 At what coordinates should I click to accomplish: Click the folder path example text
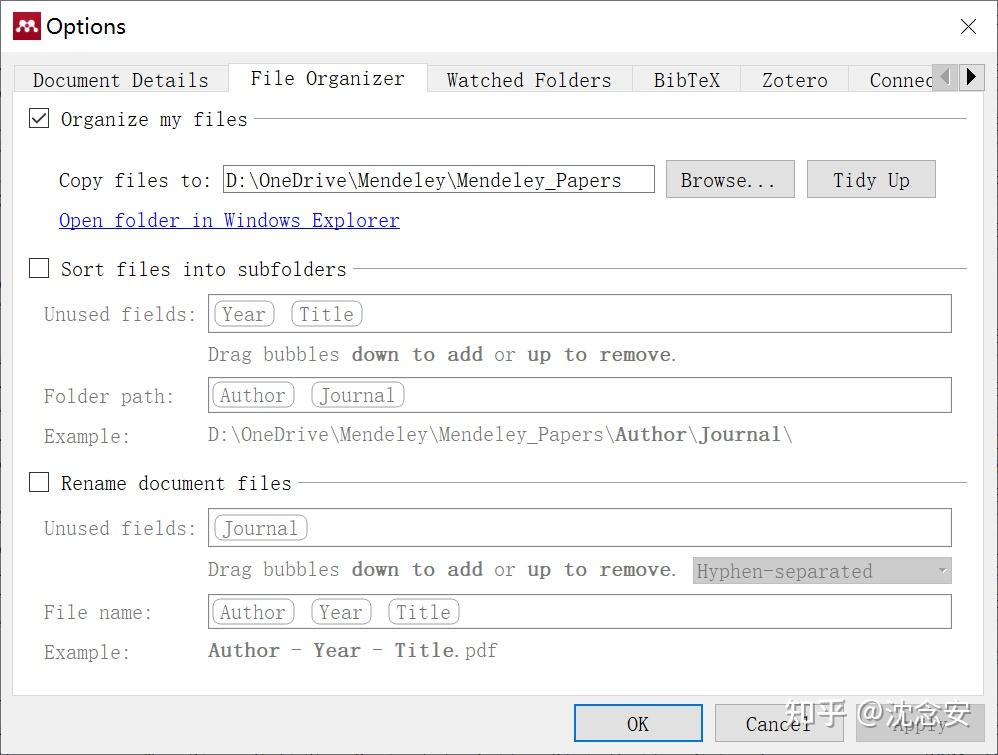click(500, 435)
